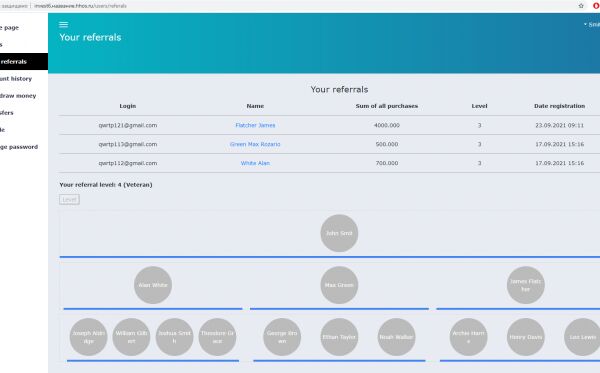Open the transfers sidebar item
Viewport: 600px width, 373px height.
[7, 113]
